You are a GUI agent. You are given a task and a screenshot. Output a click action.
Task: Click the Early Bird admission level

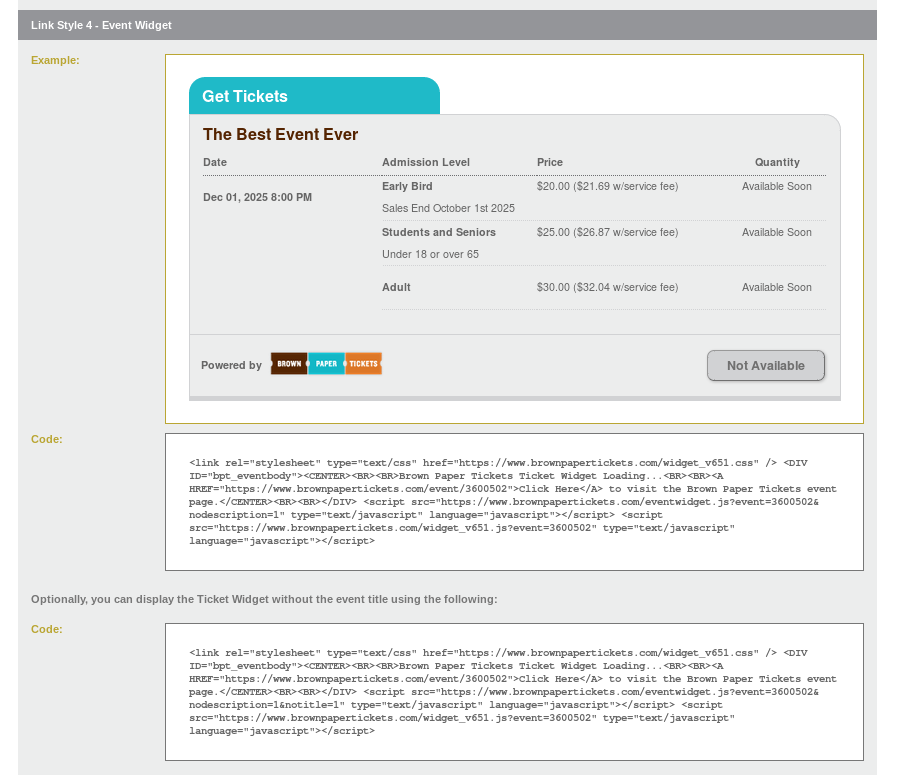(x=407, y=186)
